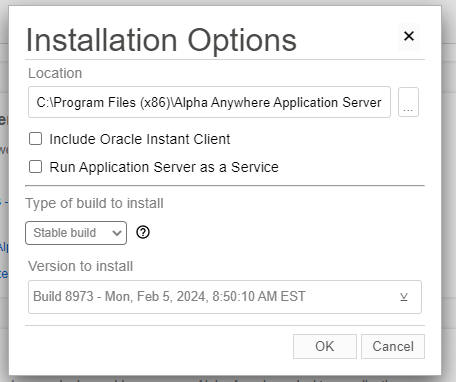Open the folder browse ellipsis button
Image resolution: width=456 pixels, height=382 pixels.
coord(408,102)
